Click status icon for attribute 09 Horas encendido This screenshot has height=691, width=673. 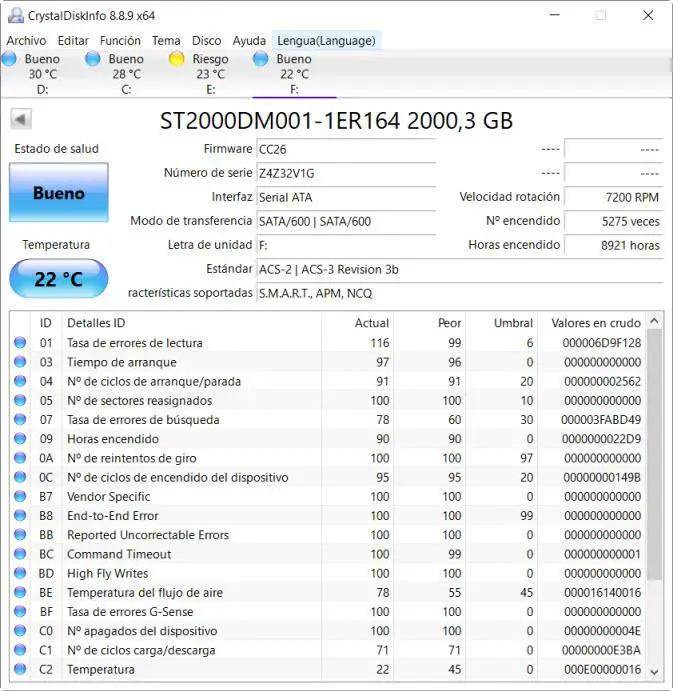[20, 438]
